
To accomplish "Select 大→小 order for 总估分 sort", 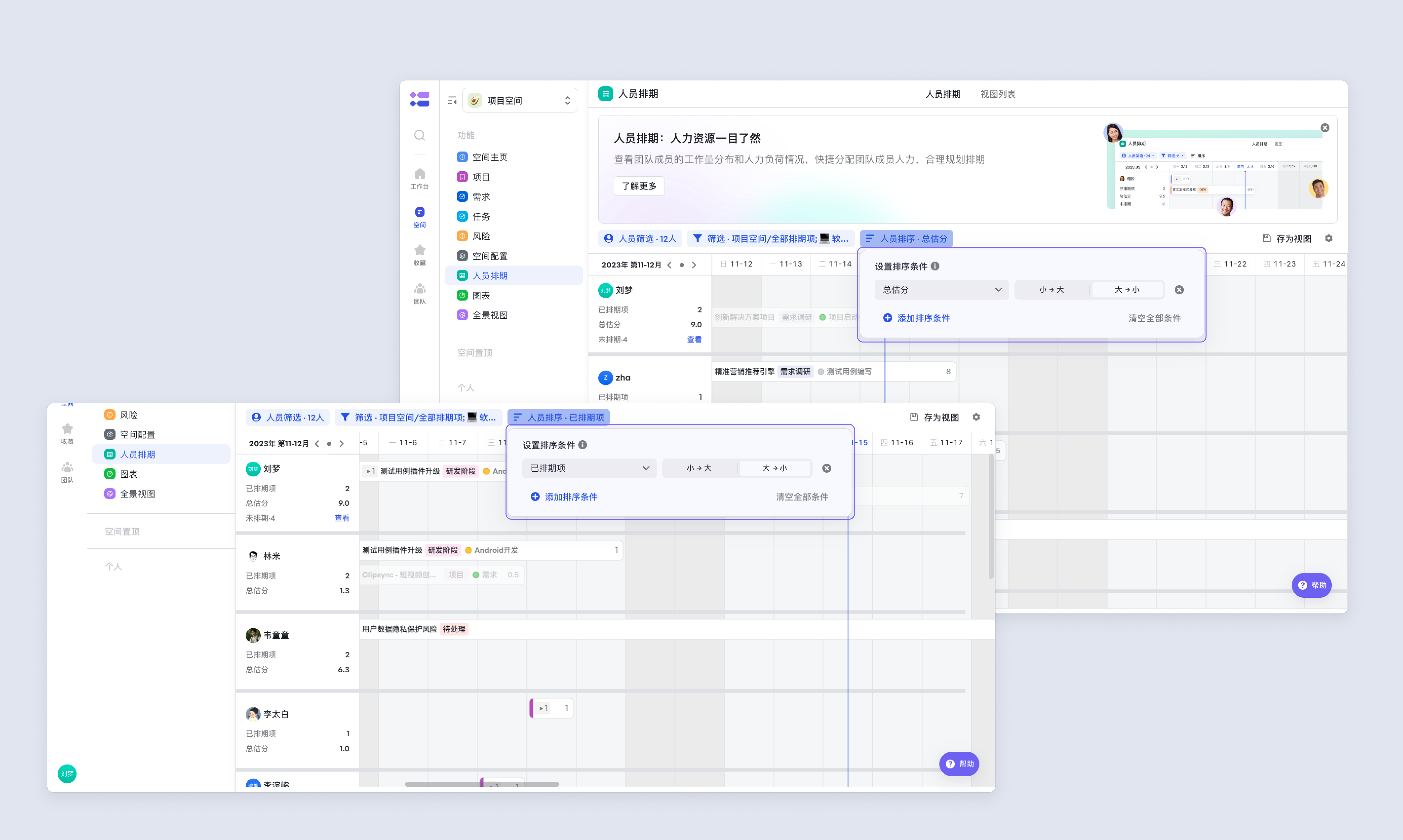I will 1127,290.
